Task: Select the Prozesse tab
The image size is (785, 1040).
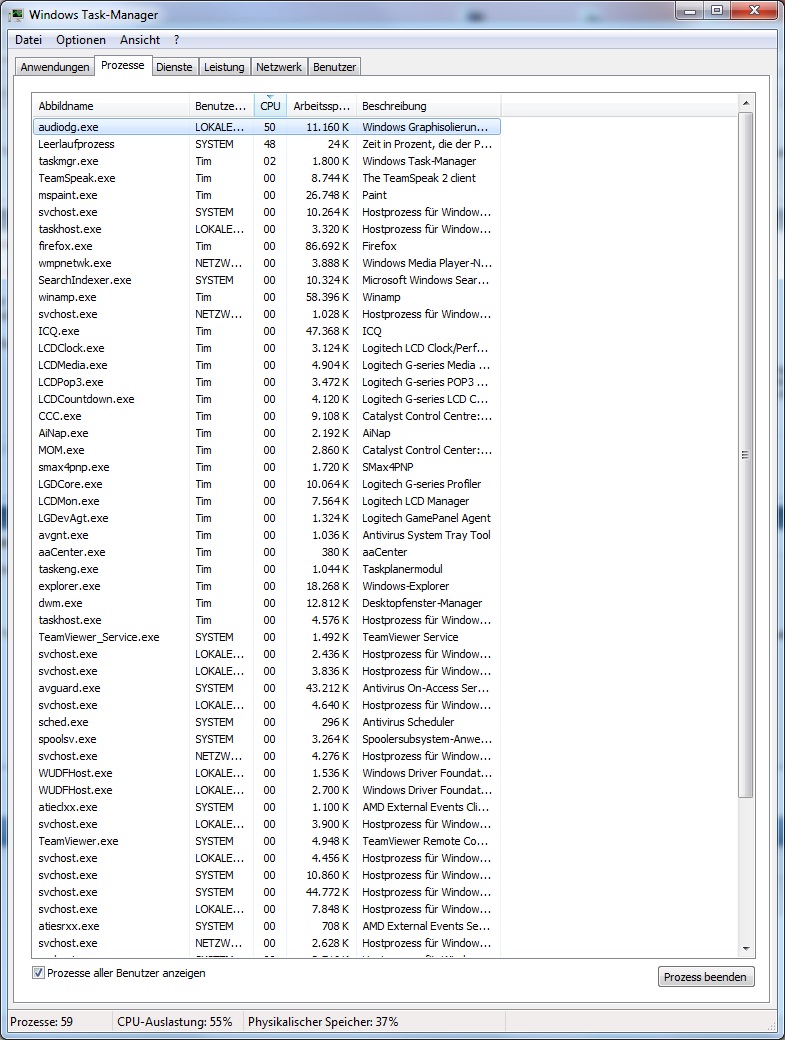Action: coord(123,65)
